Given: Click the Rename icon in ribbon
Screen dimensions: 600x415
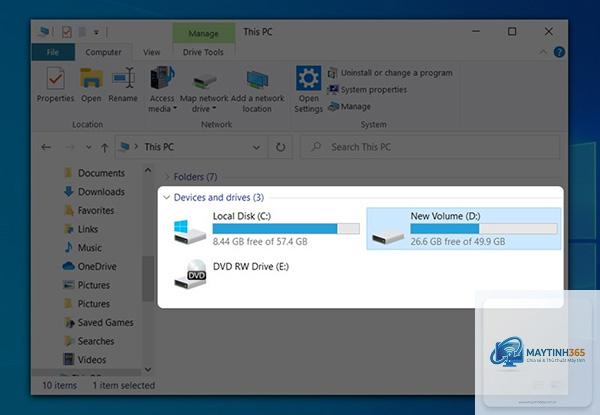Looking at the screenshot, I should tap(123, 78).
